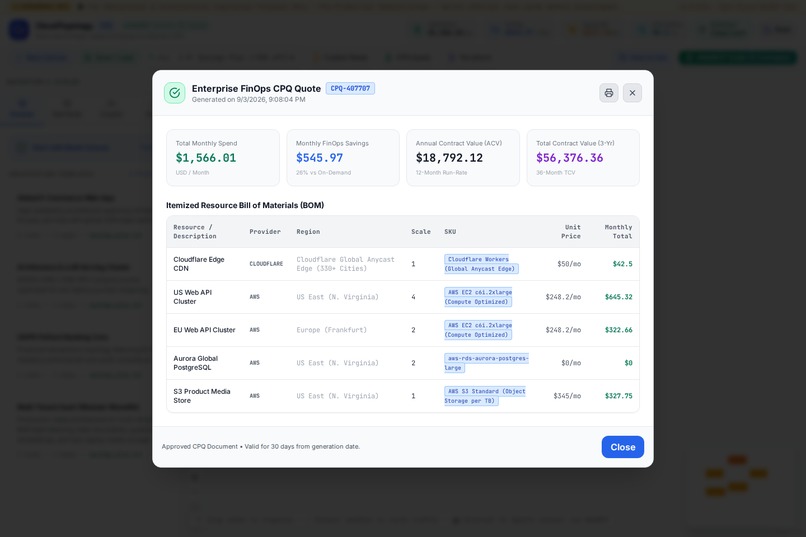
Task: Click the Aurora Global PostgreSQL row name
Action: click(196, 363)
